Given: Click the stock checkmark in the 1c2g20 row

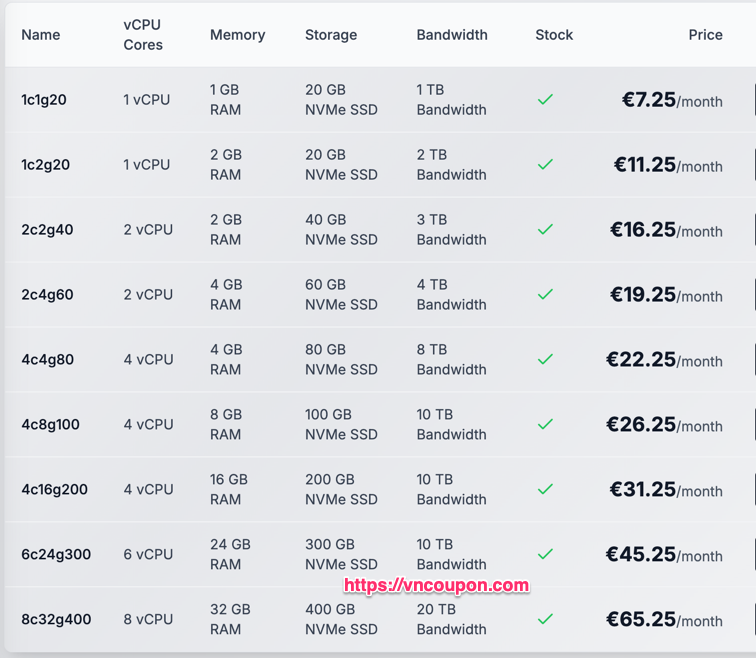Looking at the screenshot, I should 545,165.
